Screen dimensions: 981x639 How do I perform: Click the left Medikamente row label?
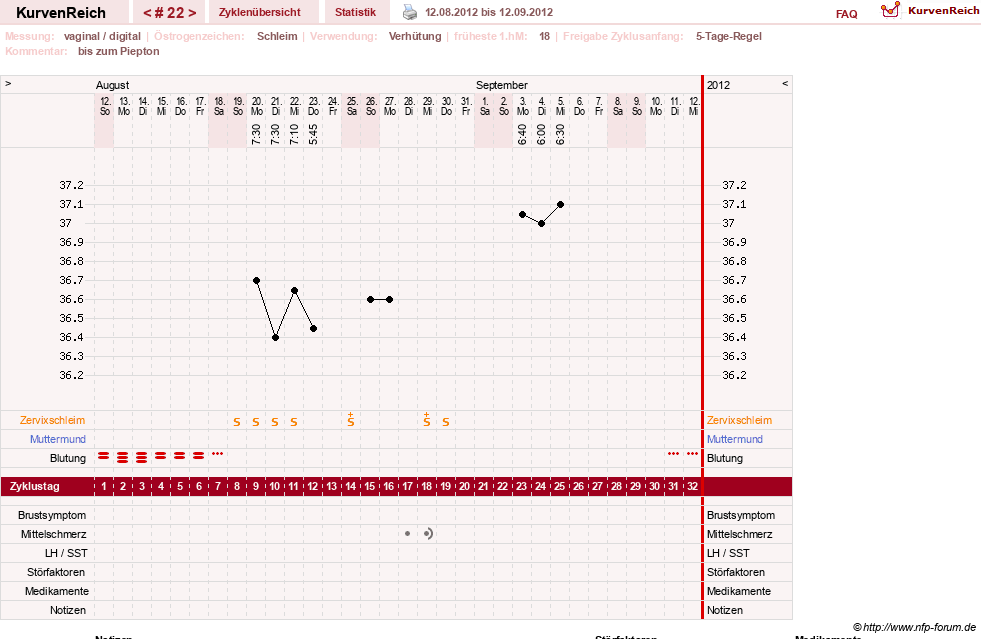click(57, 591)
